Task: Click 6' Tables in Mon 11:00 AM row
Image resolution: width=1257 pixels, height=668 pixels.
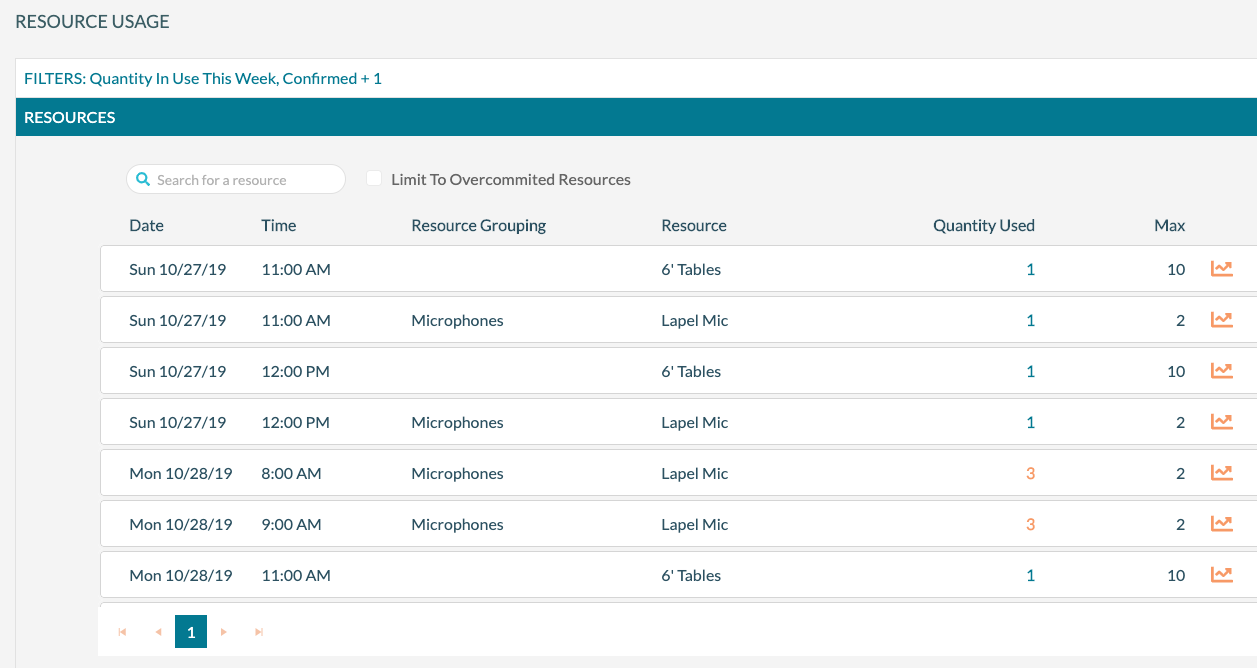Action: 691,575
